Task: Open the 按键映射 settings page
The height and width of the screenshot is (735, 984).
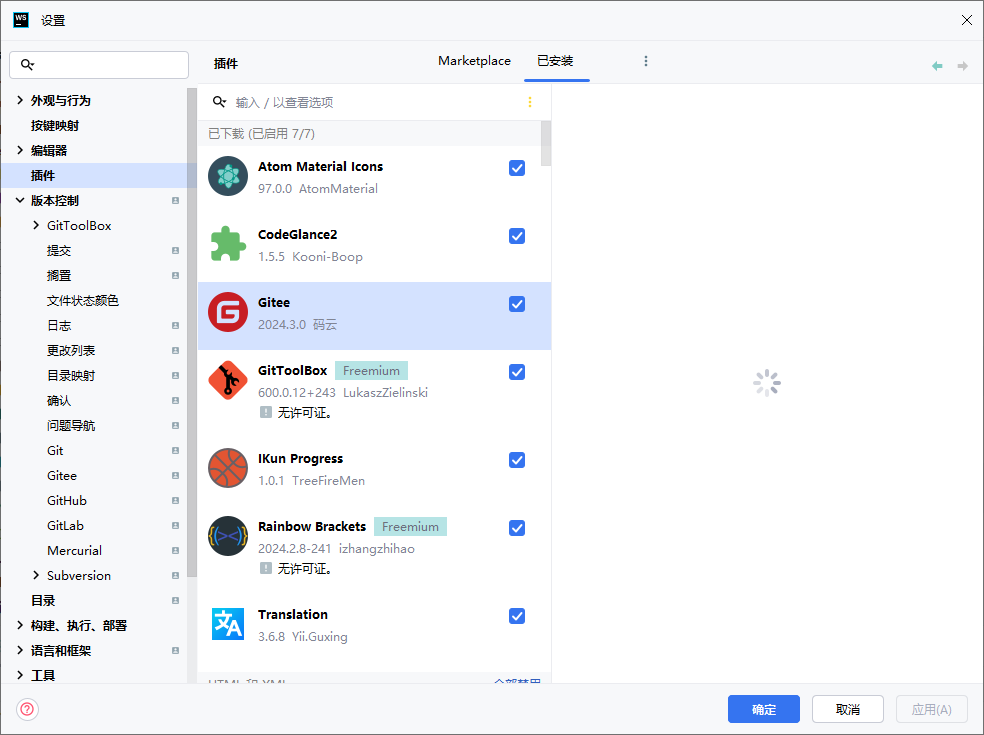Action: point(55,126)
